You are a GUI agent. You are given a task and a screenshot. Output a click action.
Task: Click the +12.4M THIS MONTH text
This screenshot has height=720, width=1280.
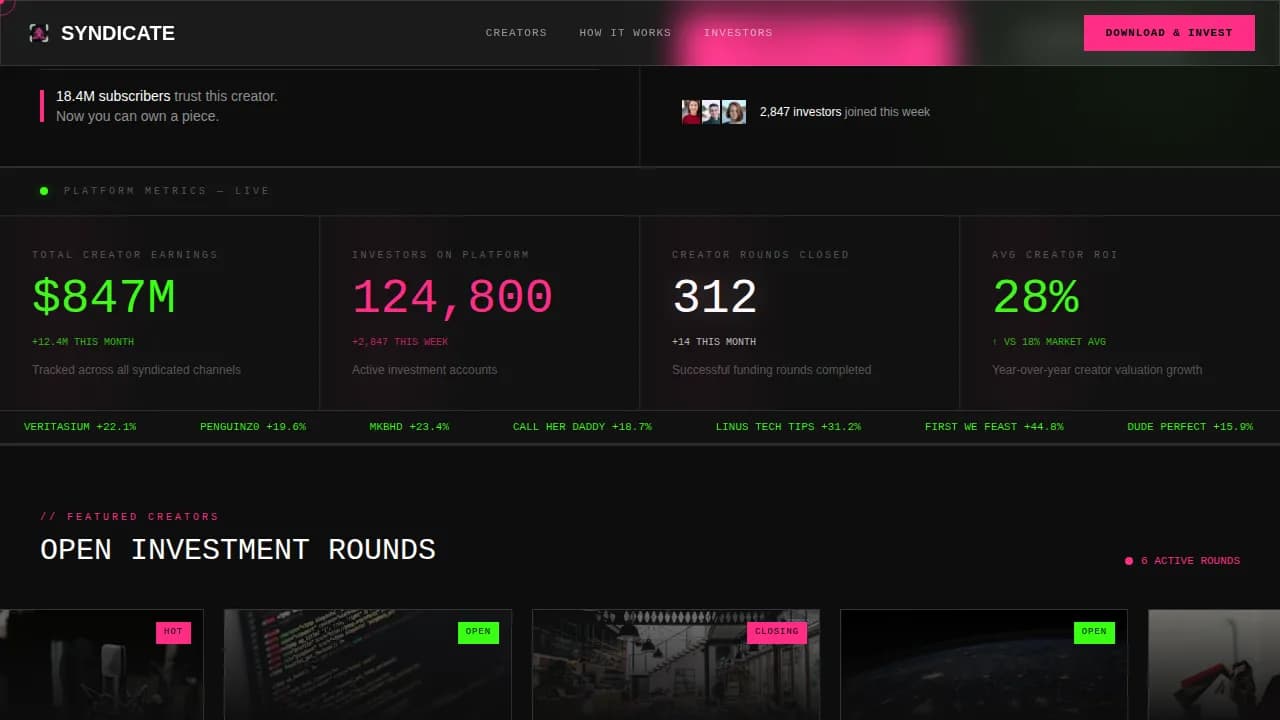[83, 342]
